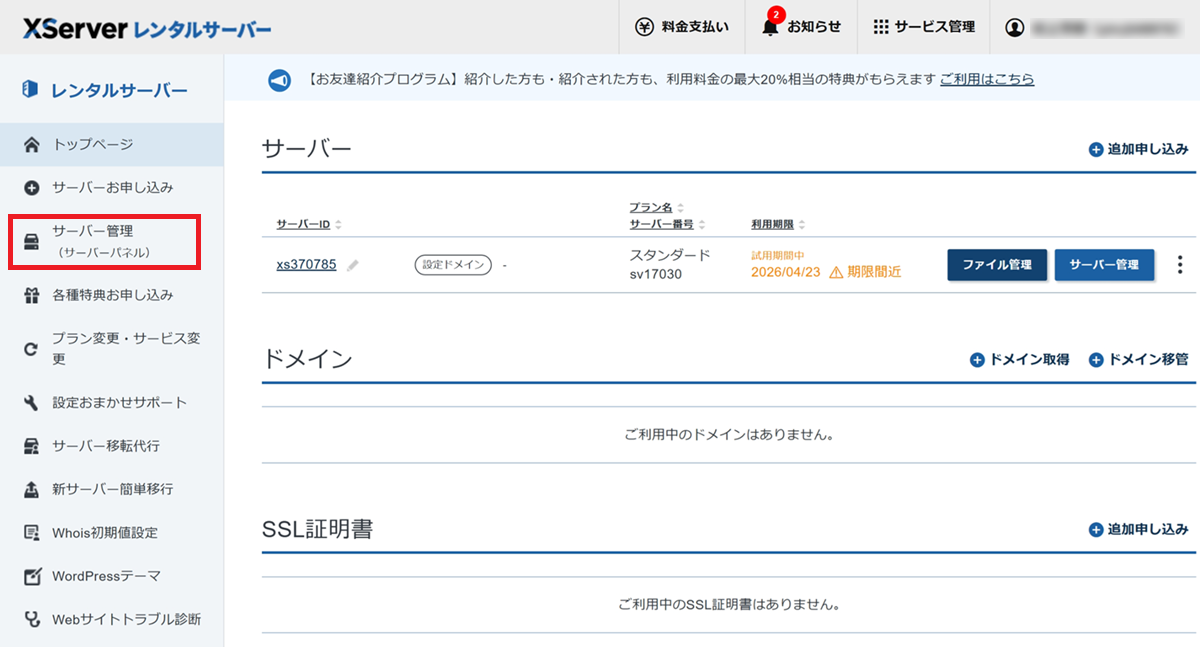Click the XServer レンタルサーバー logo
1200x647 pixels.
(147, 28)
